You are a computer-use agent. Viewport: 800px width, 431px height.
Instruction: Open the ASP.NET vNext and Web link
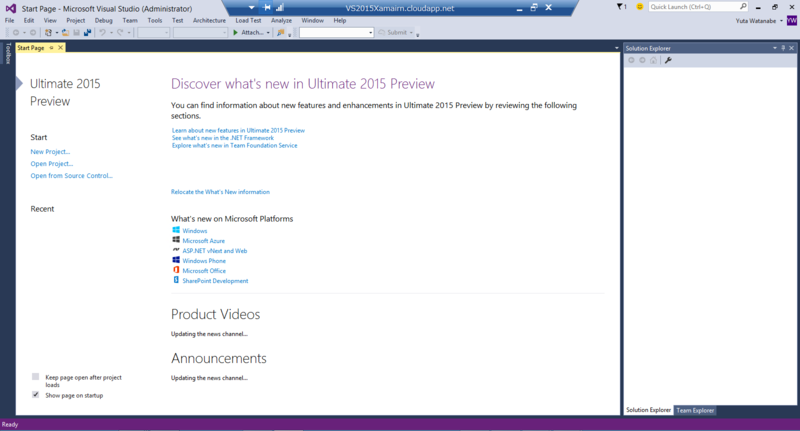click(x=215, y=251)
